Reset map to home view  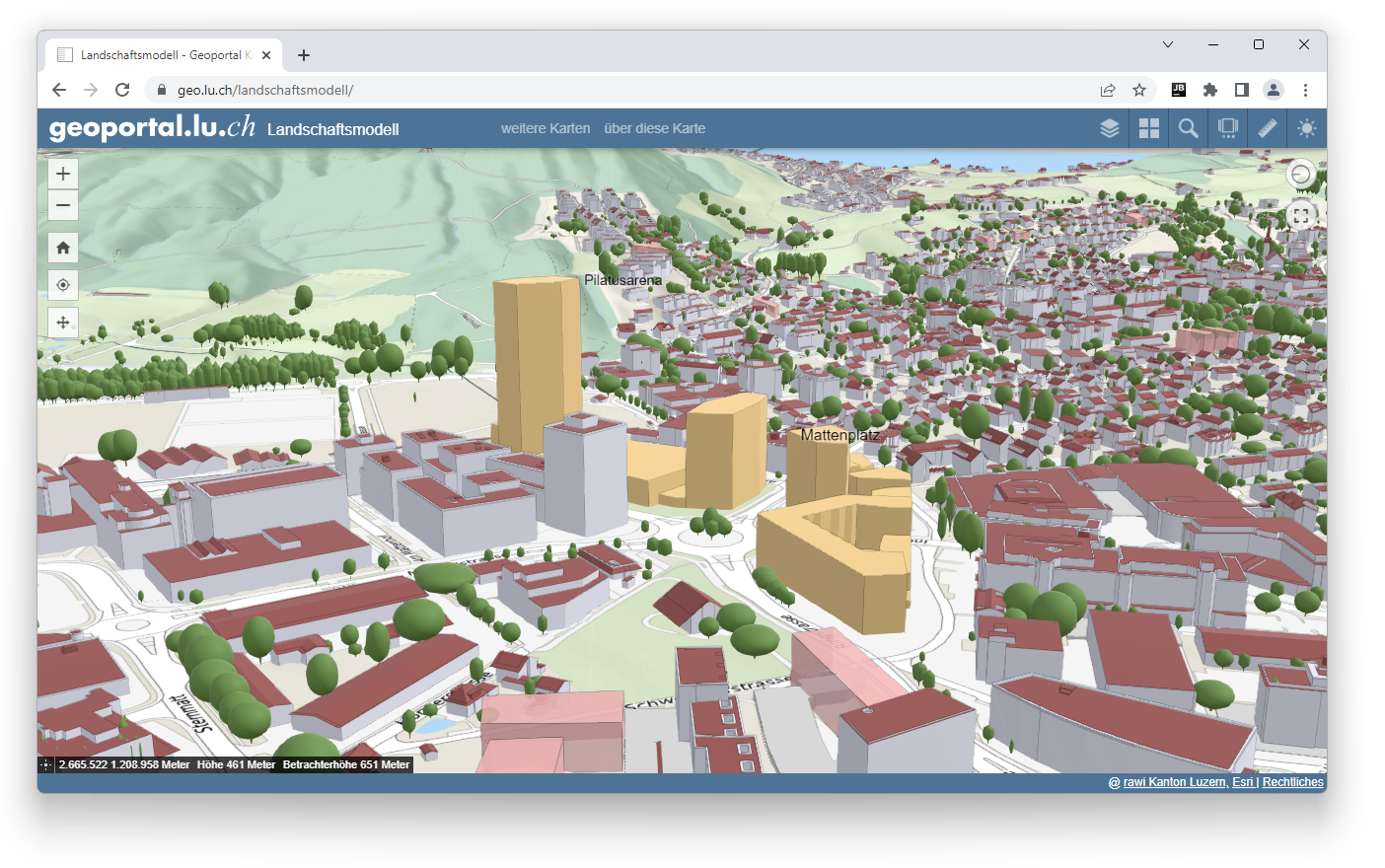coord(63,248)
